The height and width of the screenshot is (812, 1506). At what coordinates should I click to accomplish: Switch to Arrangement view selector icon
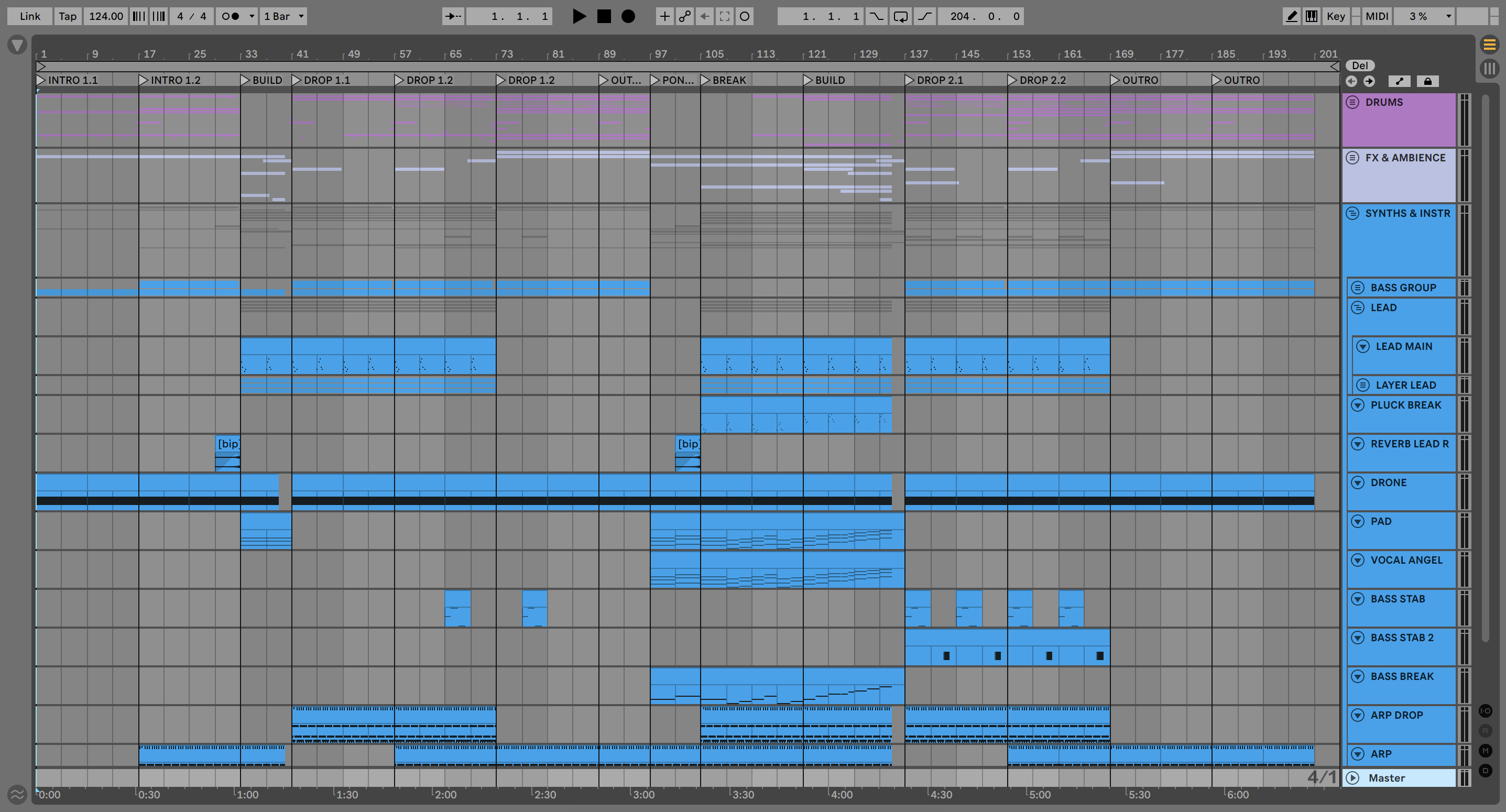pos(1489,45)
